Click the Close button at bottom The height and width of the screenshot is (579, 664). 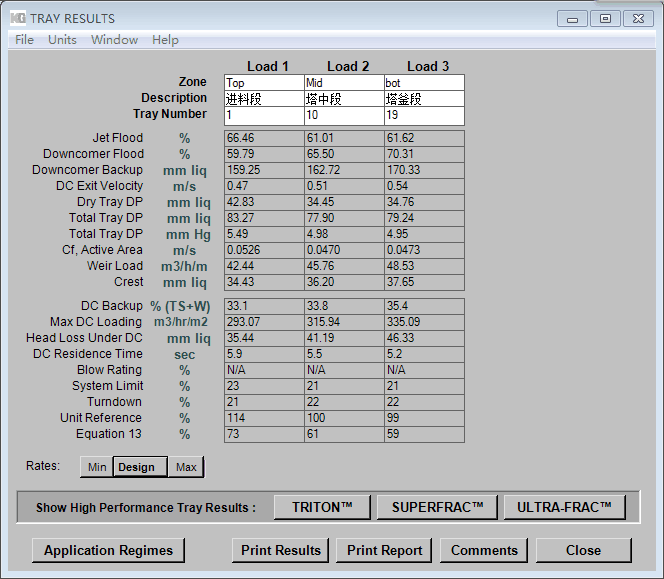pyautogui.click(x=584, y=550)
